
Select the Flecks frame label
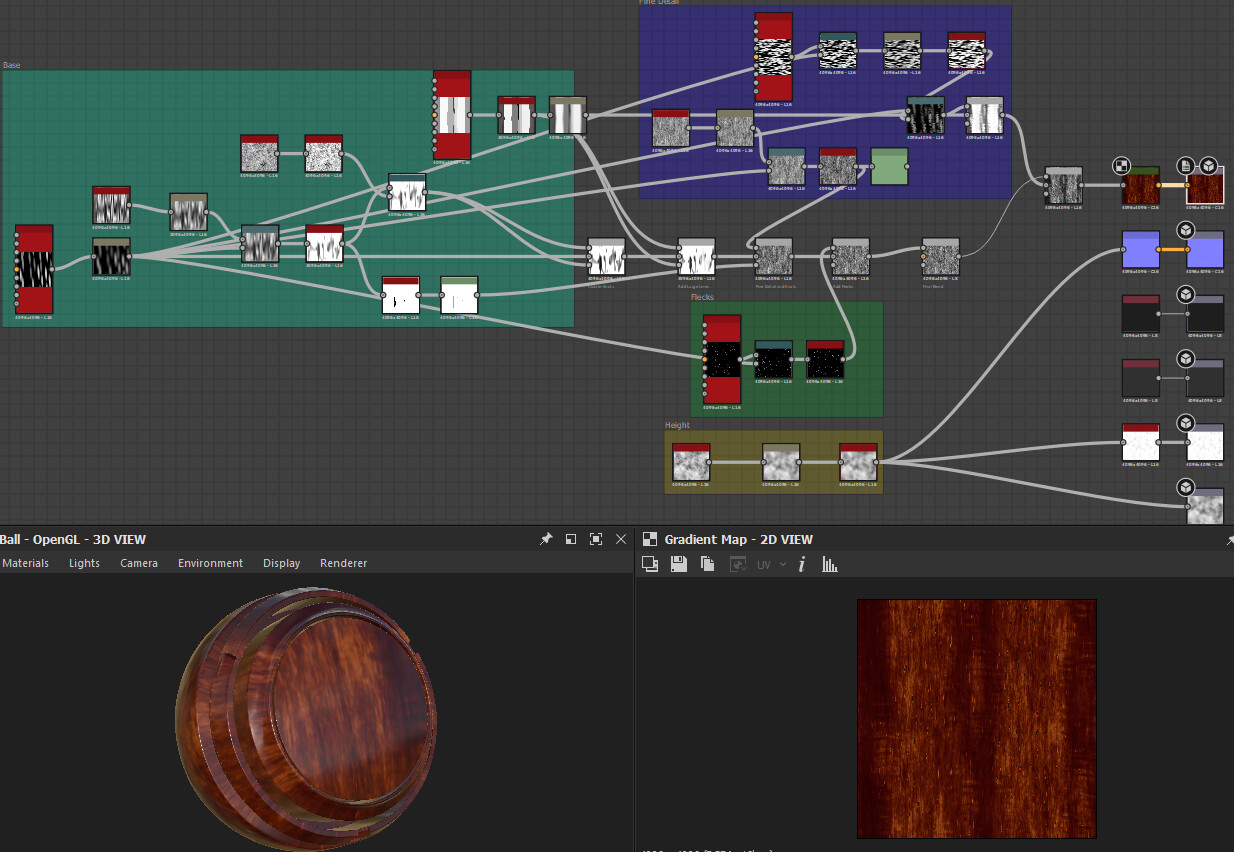point(702,297)
